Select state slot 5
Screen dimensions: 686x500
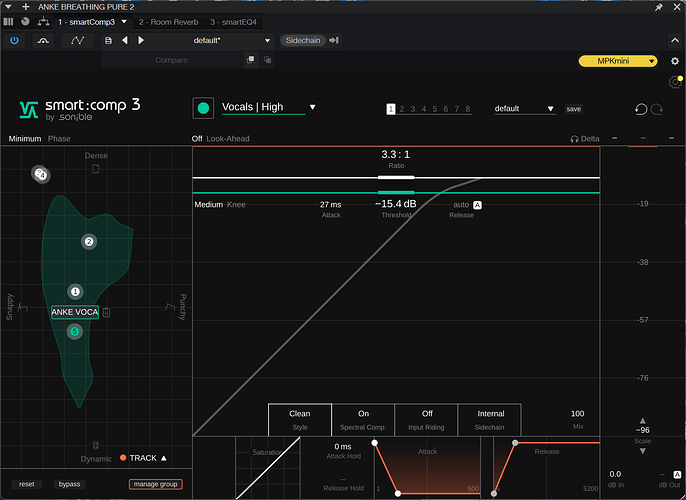(435, 109)
